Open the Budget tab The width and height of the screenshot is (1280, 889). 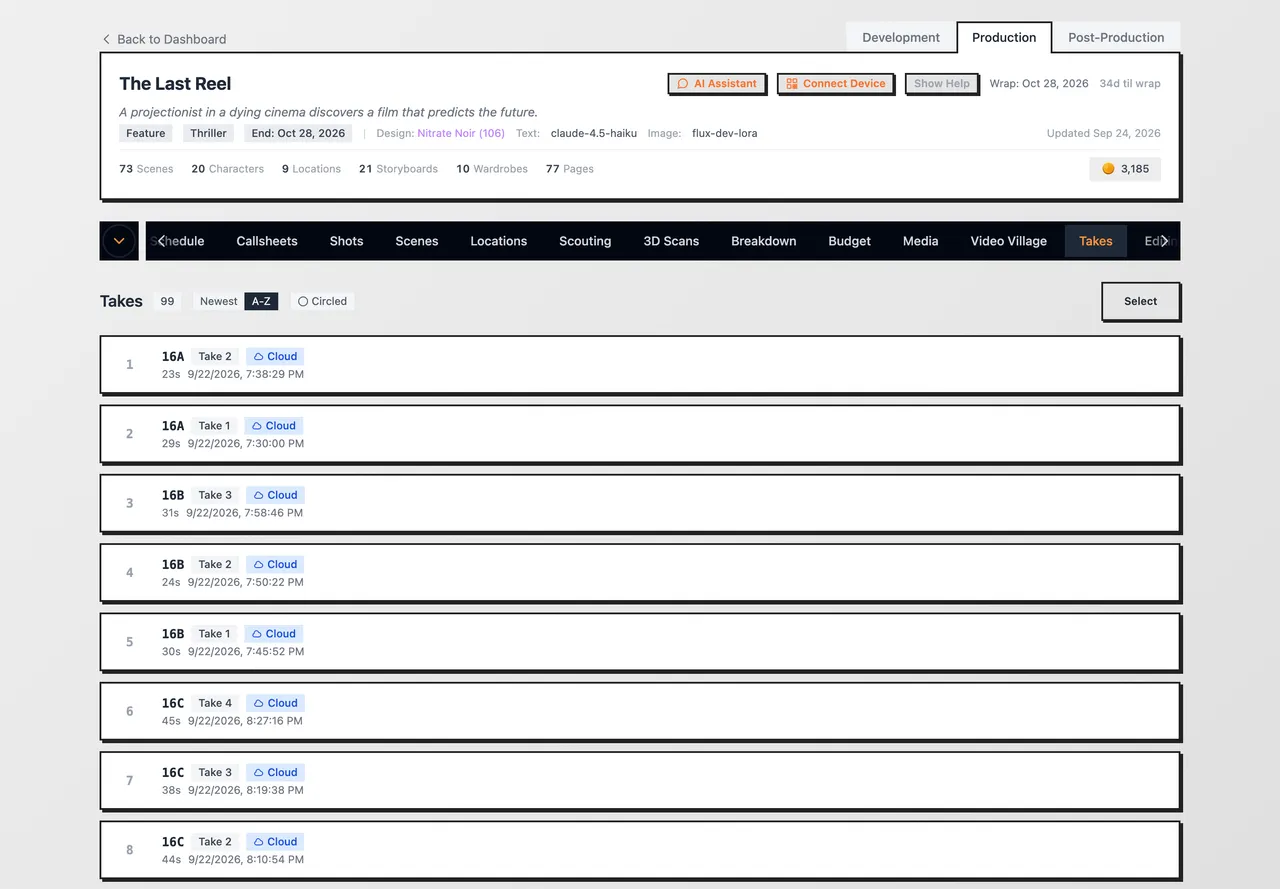point(850,241)
